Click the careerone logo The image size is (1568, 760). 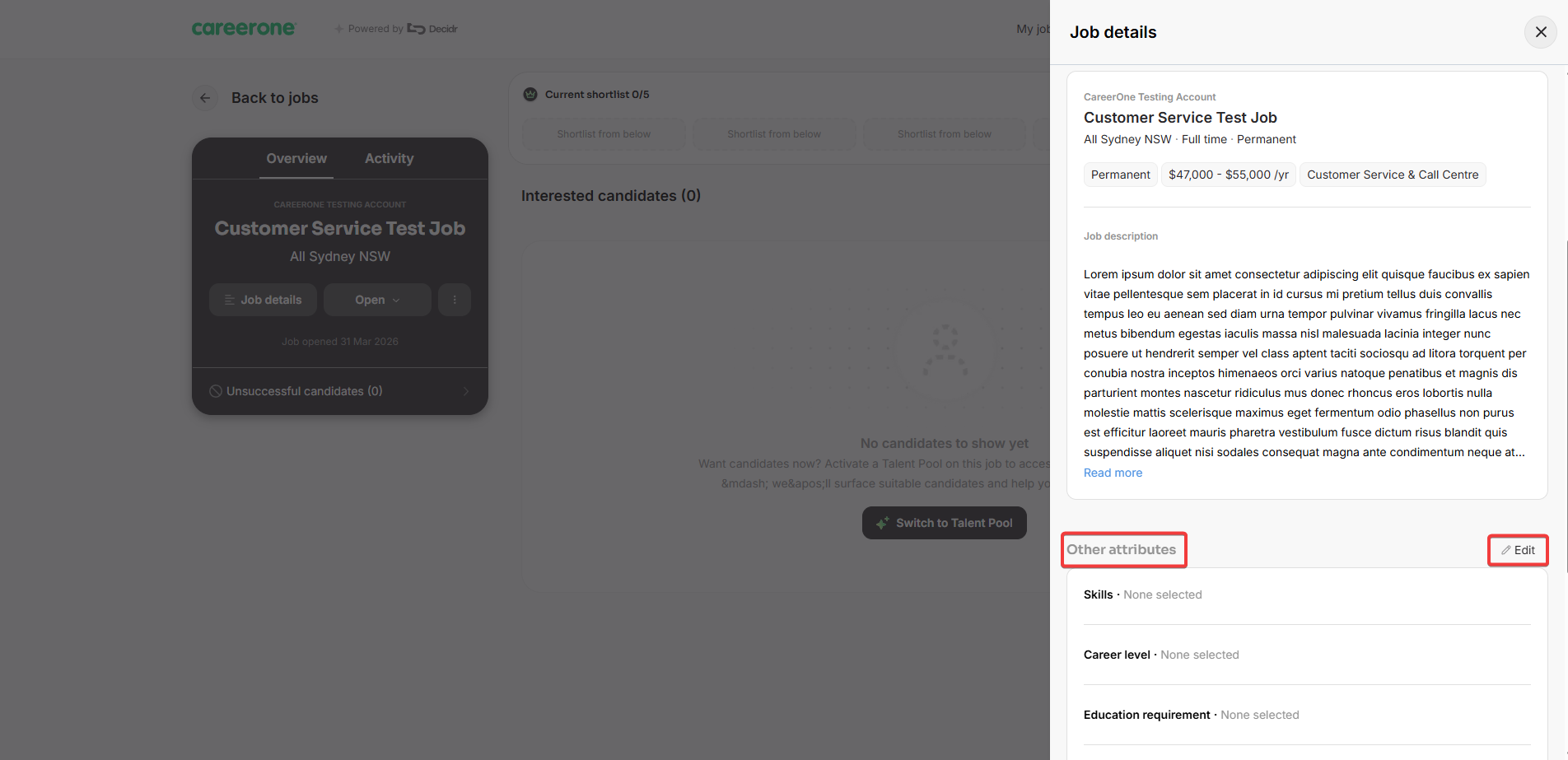click(243, 29)
